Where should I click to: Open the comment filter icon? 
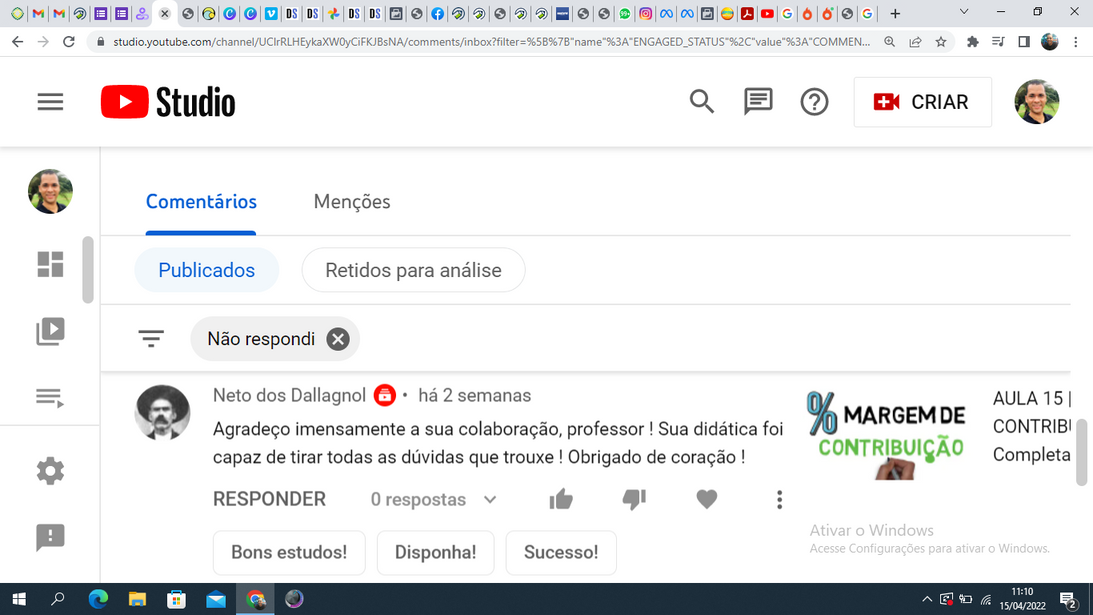click(x=151, y=339)
